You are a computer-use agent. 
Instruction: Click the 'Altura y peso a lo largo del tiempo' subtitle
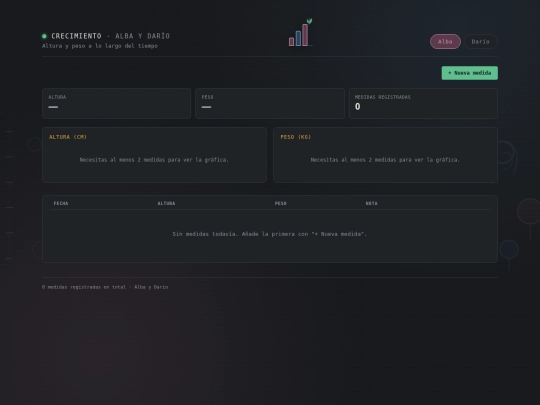tap(100, 46)
